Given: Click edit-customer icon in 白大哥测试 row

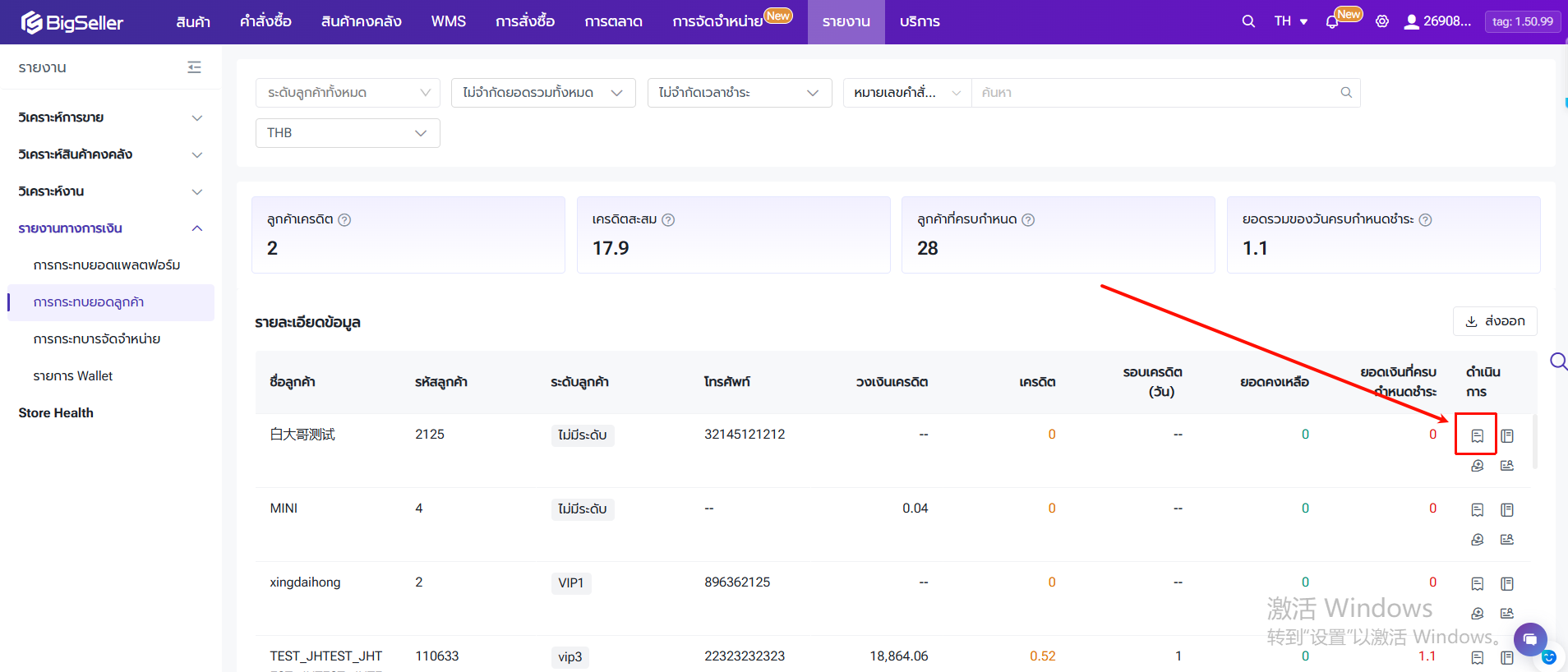Looking at the screenshot, I should click(x=1506, y=466).
